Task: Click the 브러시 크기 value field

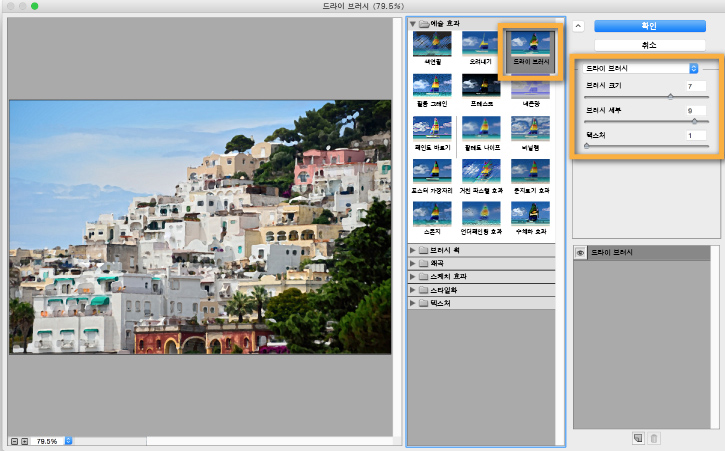Action: click(696, 86)
